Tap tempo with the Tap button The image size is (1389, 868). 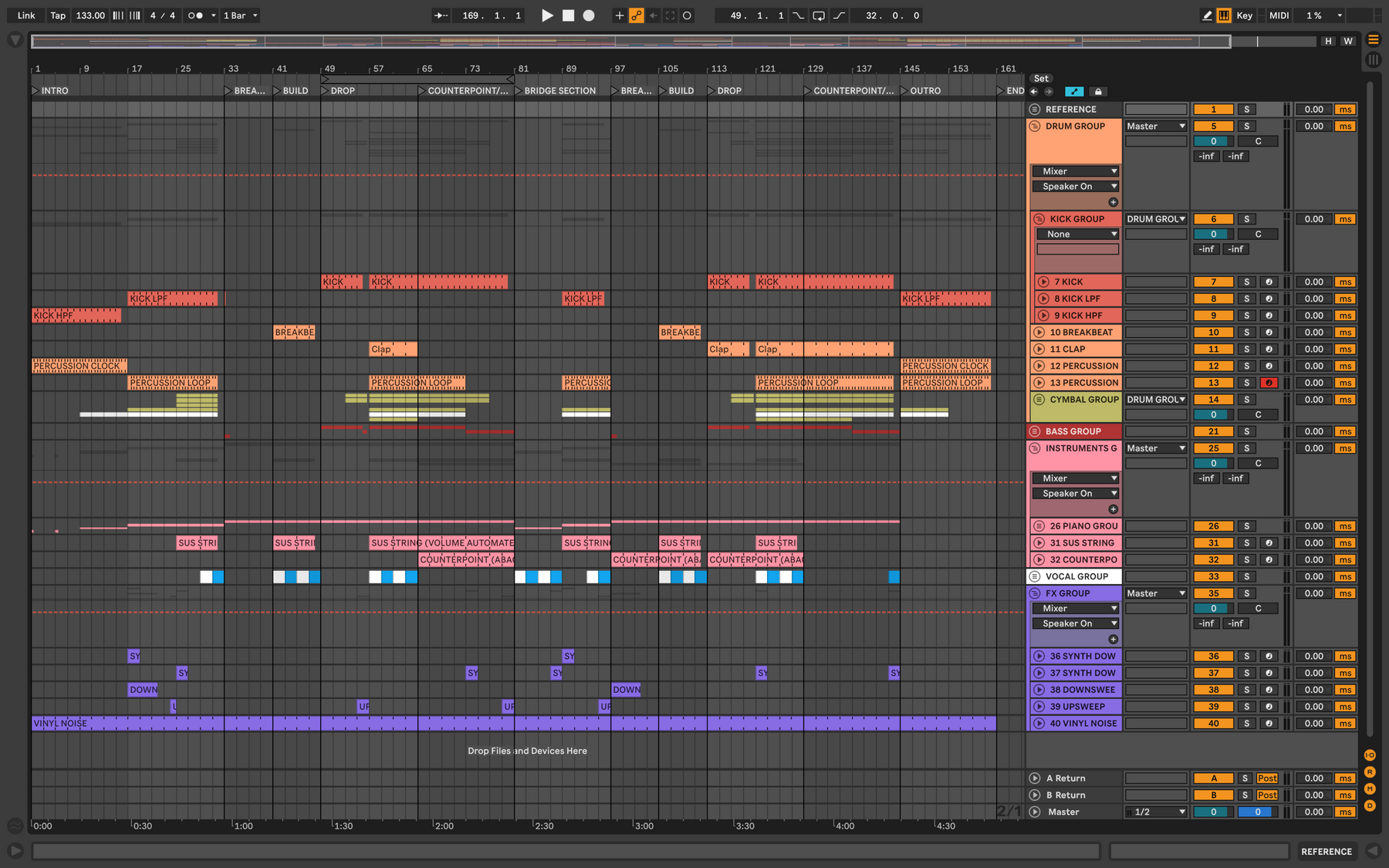58,15
